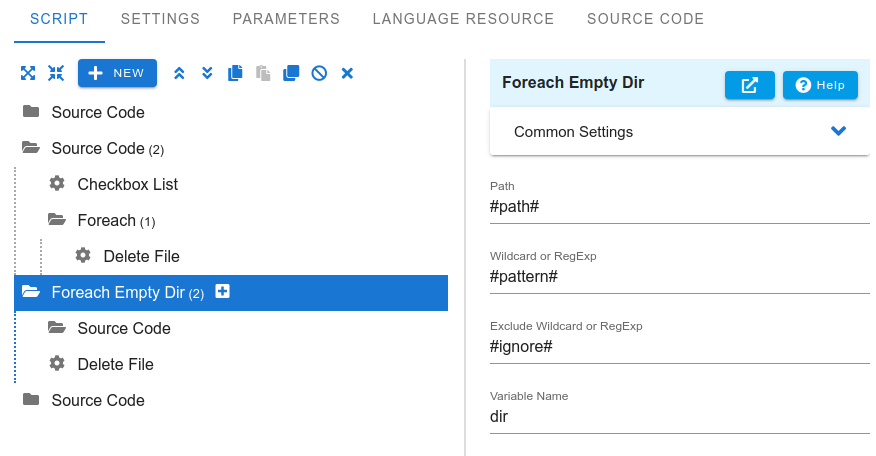Delete selected item with X icon
The height and width of the screenshot is (456, 876).
pos(347,73)
